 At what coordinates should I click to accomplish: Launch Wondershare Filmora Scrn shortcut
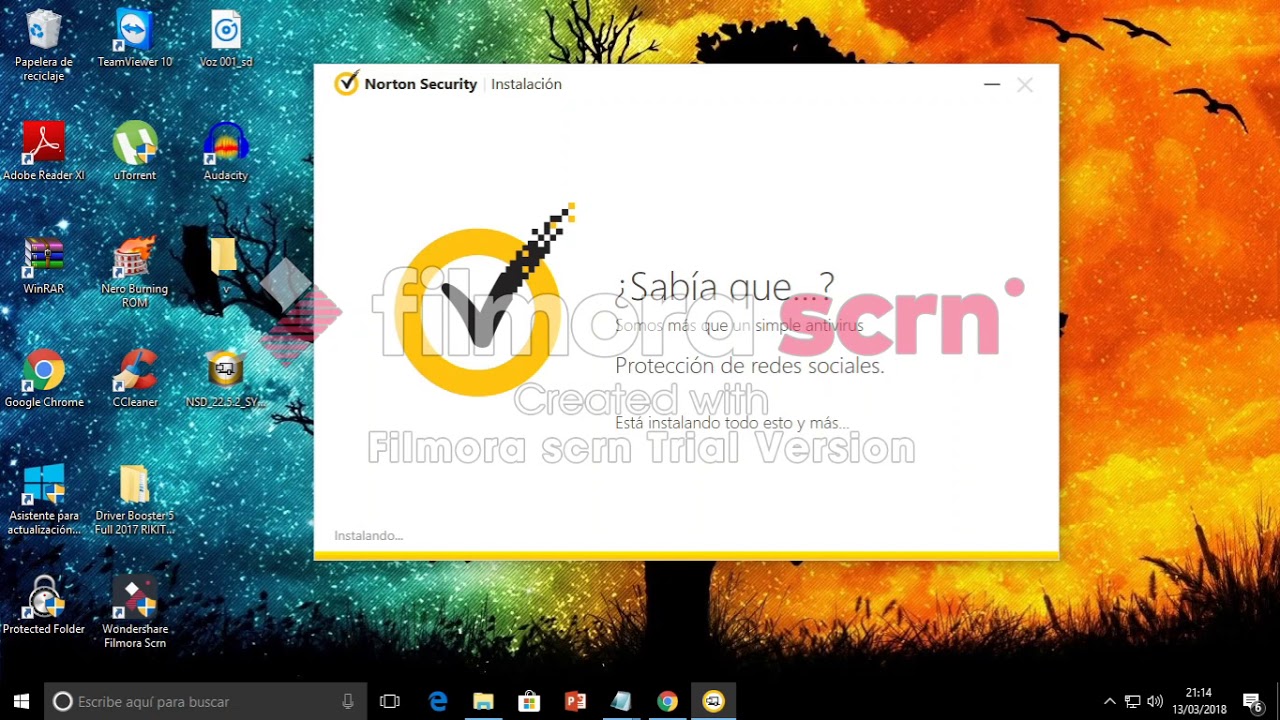tap(135, 612)
